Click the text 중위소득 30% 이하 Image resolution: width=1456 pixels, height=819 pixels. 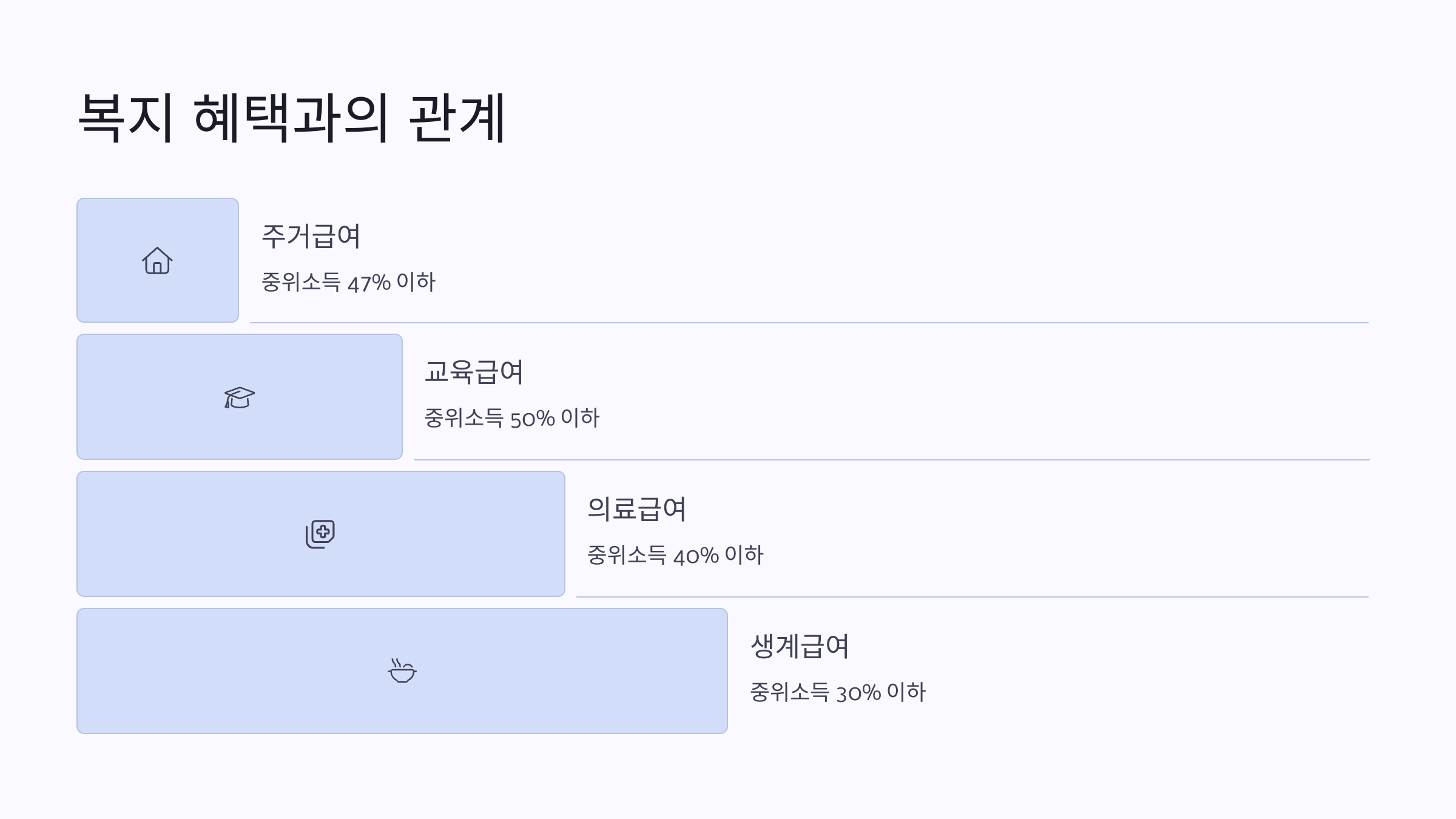(x=838, y=692)
